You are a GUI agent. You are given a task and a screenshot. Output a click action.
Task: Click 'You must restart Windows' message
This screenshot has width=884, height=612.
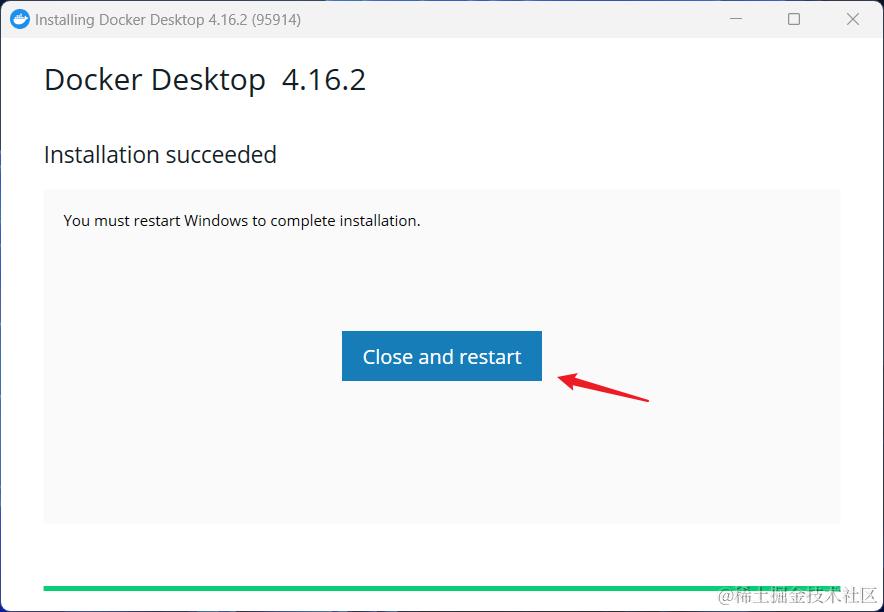242,220
